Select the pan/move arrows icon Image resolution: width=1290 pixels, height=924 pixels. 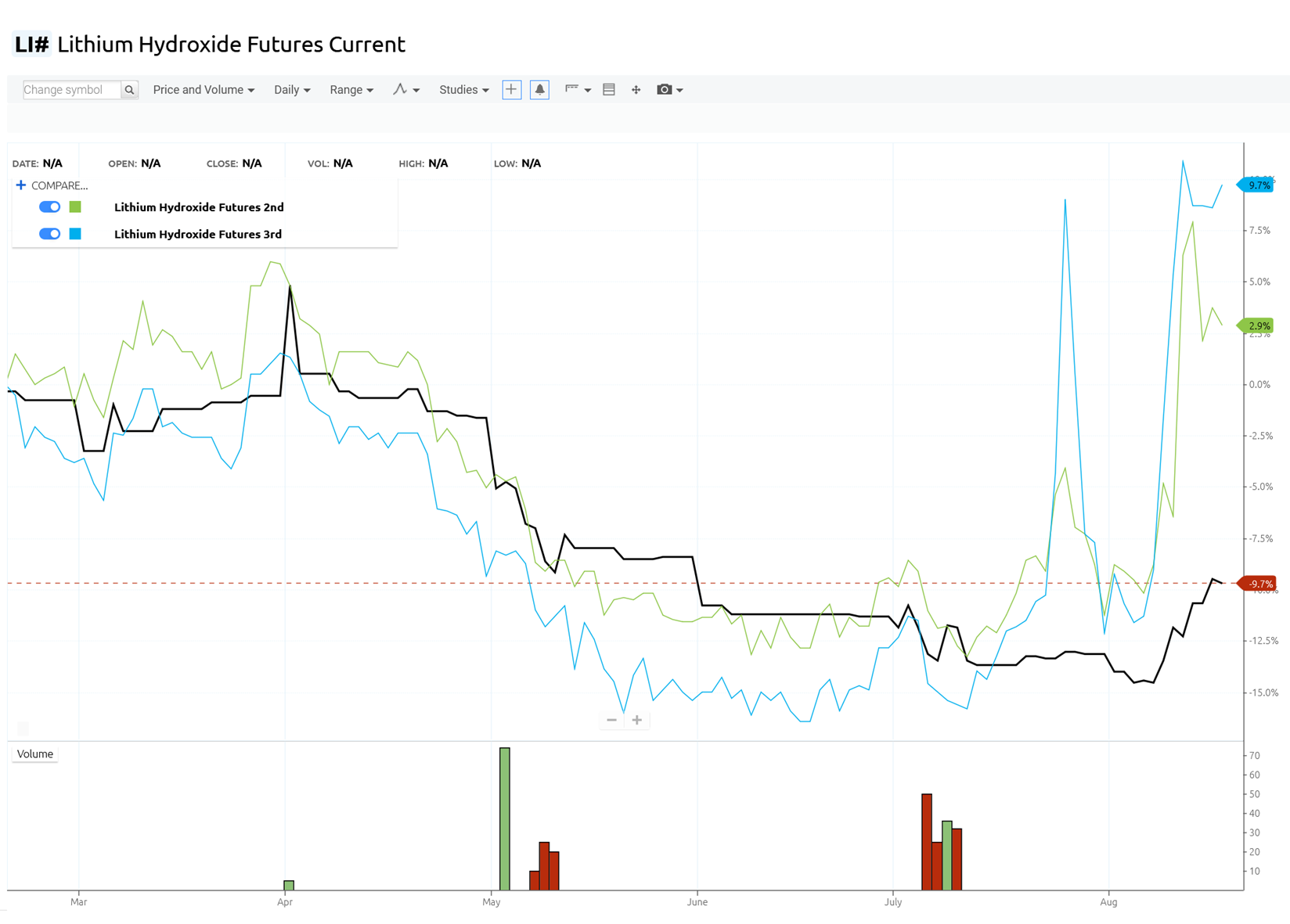pos(636,90)
